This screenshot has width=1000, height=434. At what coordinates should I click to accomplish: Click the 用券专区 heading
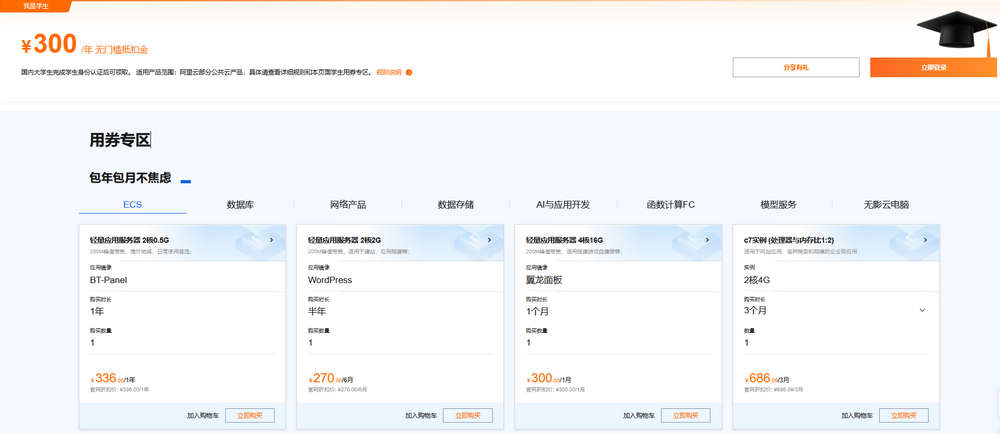click(120, 140)
